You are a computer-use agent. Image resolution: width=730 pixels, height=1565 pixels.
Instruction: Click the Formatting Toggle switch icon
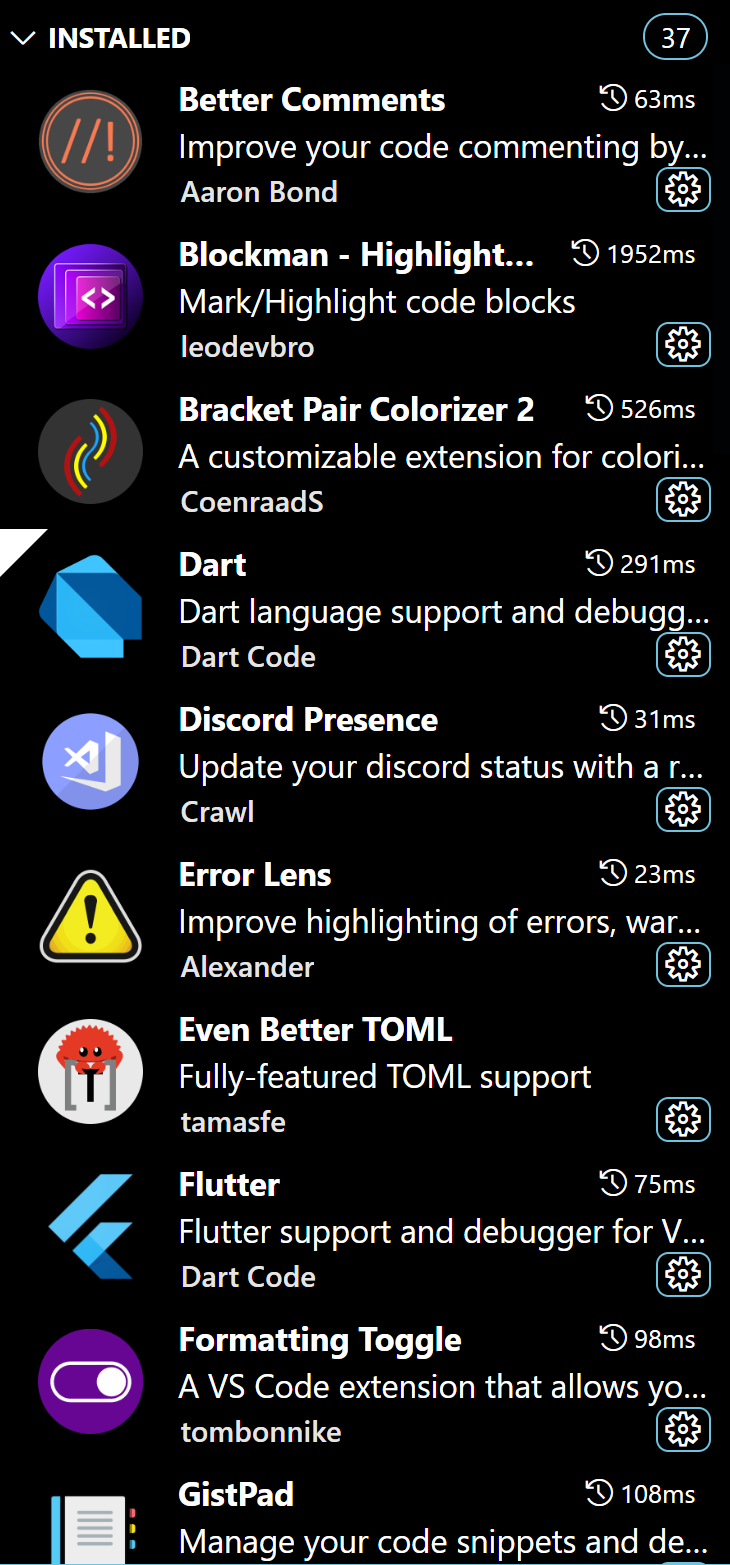point(90,1381)
